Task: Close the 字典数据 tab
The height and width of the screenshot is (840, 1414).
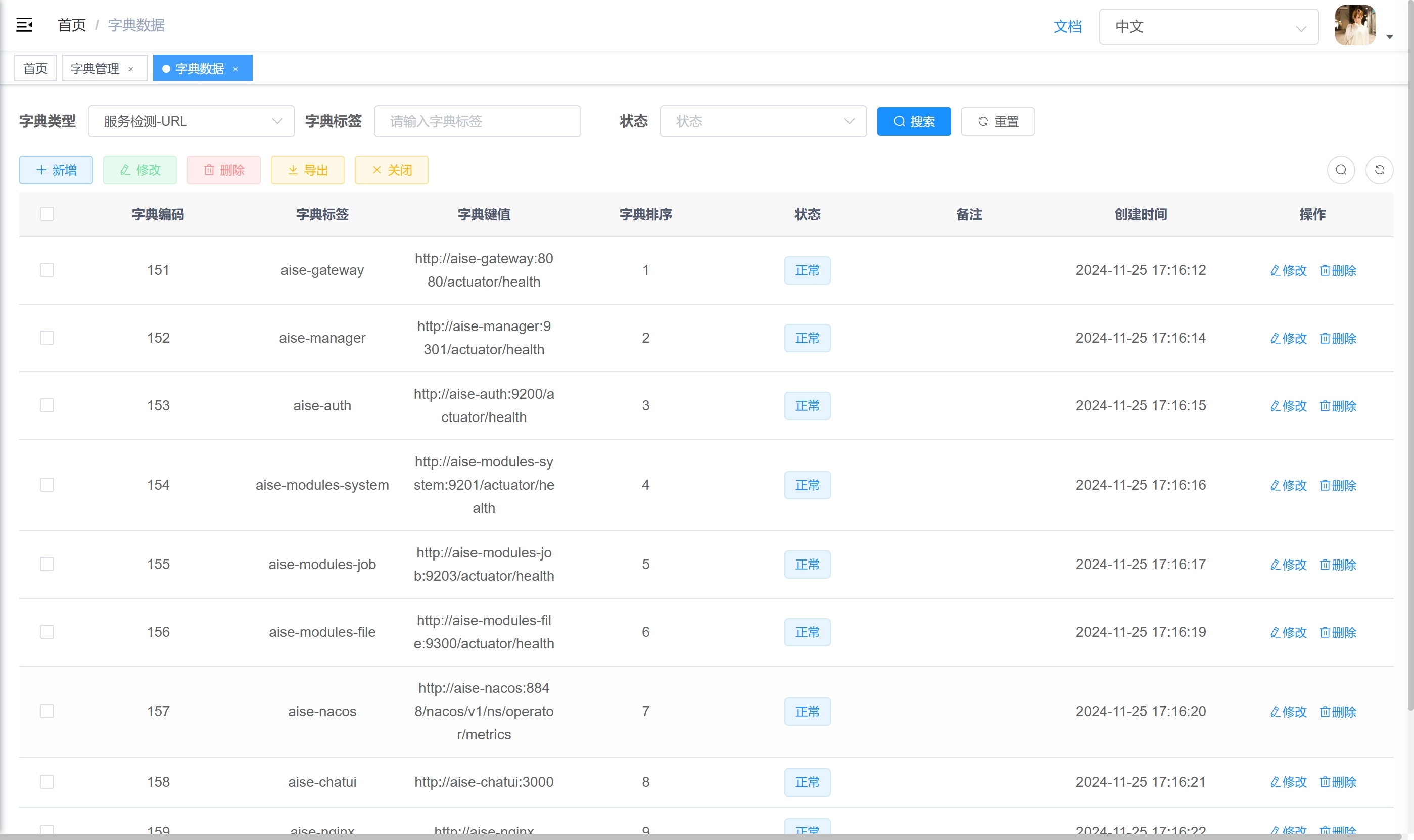Action: click(x=235, y=69)
